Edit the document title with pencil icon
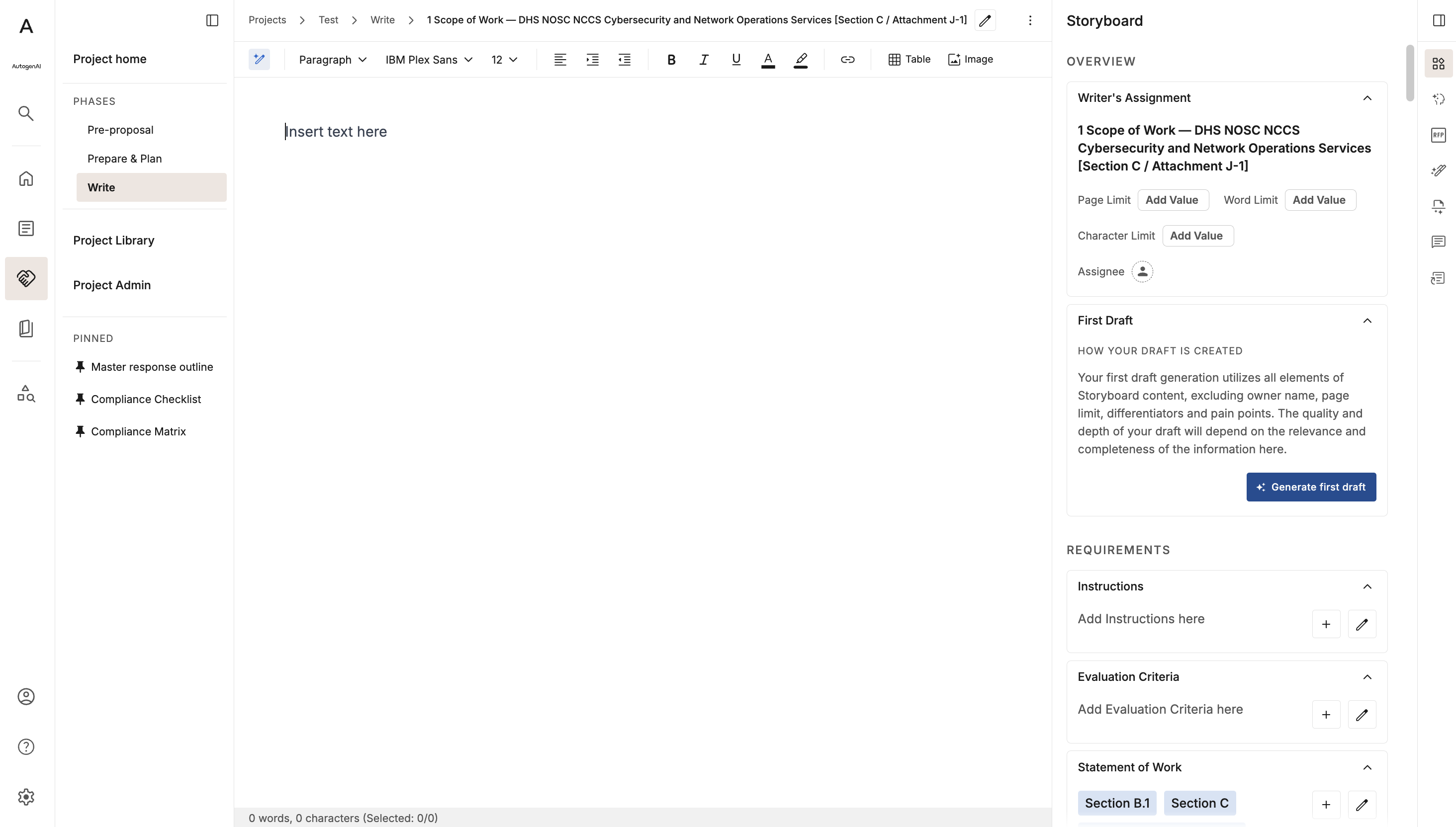This screenshot has width=1456, height=827. click(x=985, y=20)
